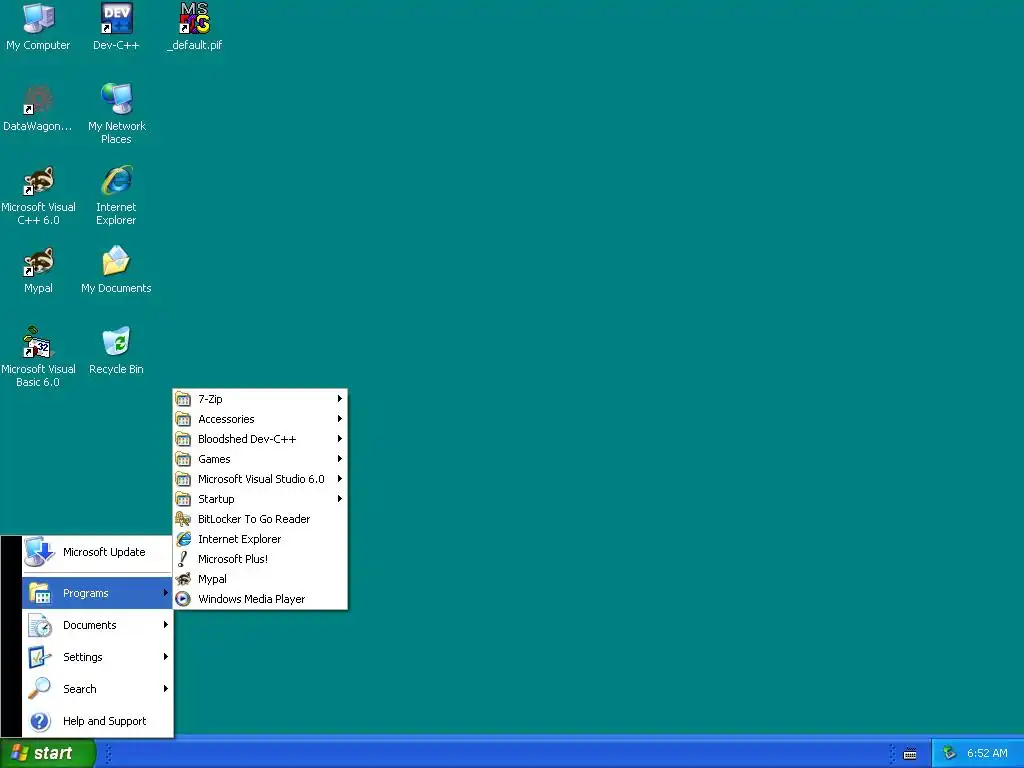The height and width of the screenshot is (768, 1024).
Task: Click the keyboard icon on the taskbar
Action: click(910, 754)
